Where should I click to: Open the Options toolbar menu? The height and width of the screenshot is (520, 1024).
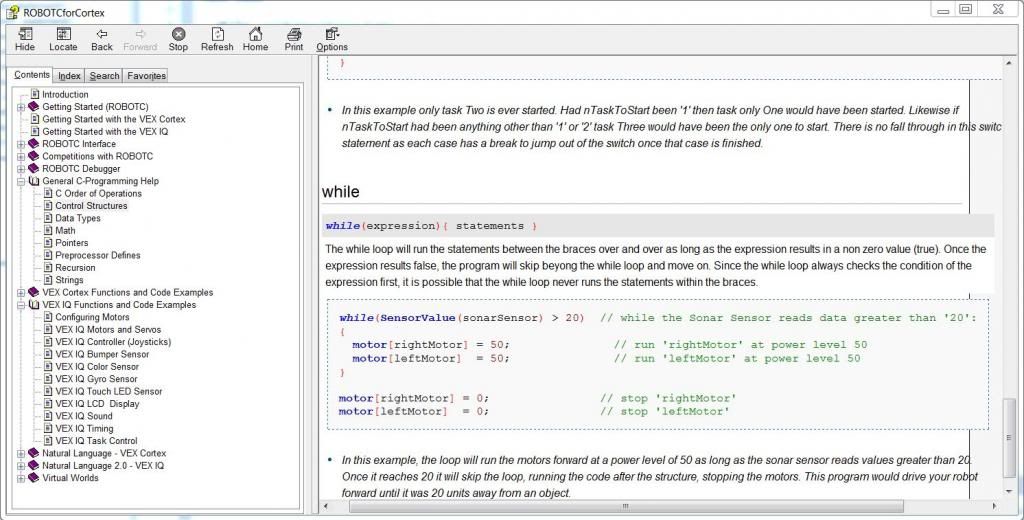(332, 39)
